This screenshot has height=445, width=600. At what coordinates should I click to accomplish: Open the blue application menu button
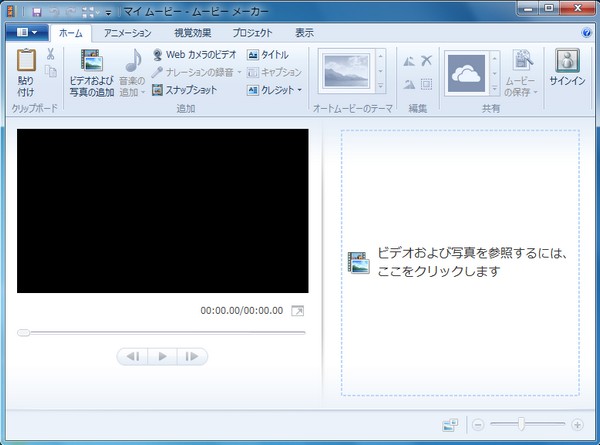click(27, 33)
